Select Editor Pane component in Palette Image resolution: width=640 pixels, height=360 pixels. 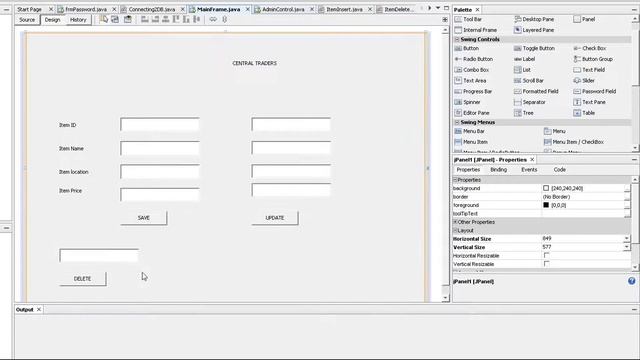(472, 113)
